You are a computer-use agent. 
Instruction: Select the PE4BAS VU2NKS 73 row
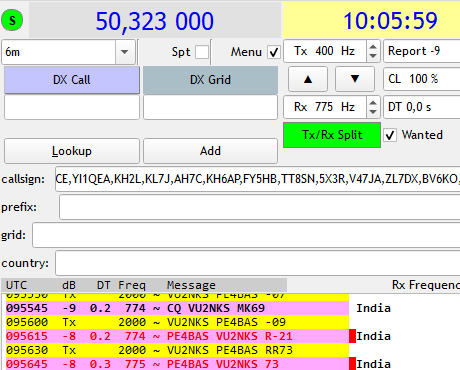coord(177,364)
